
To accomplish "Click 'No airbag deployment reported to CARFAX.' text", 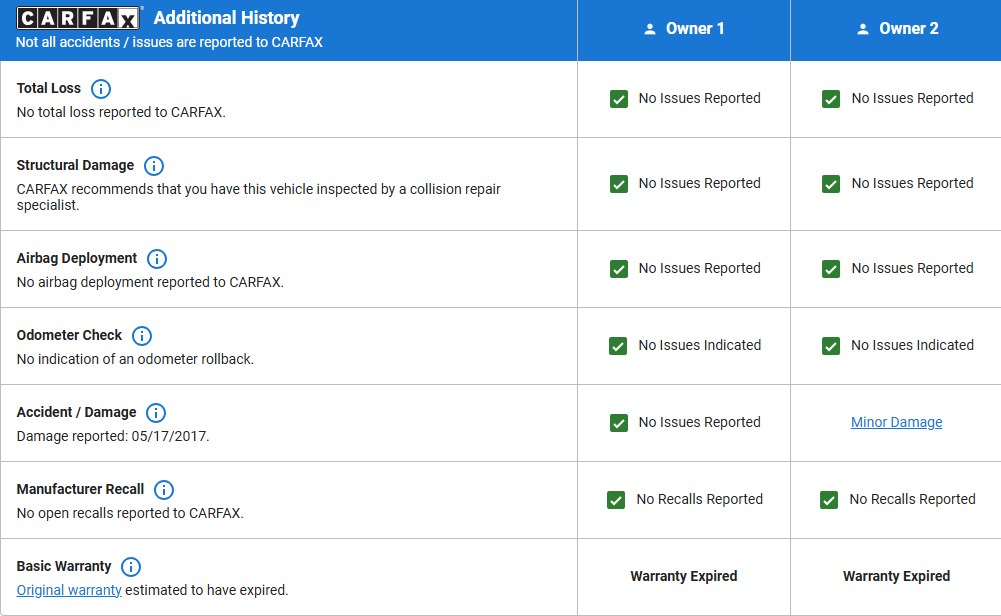I will pos(150,282).
